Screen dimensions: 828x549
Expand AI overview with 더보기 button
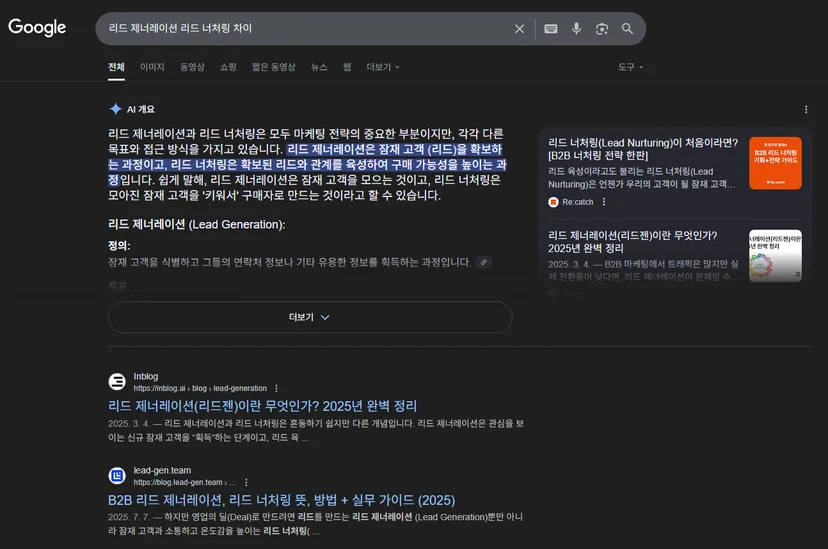pos(310,317)
